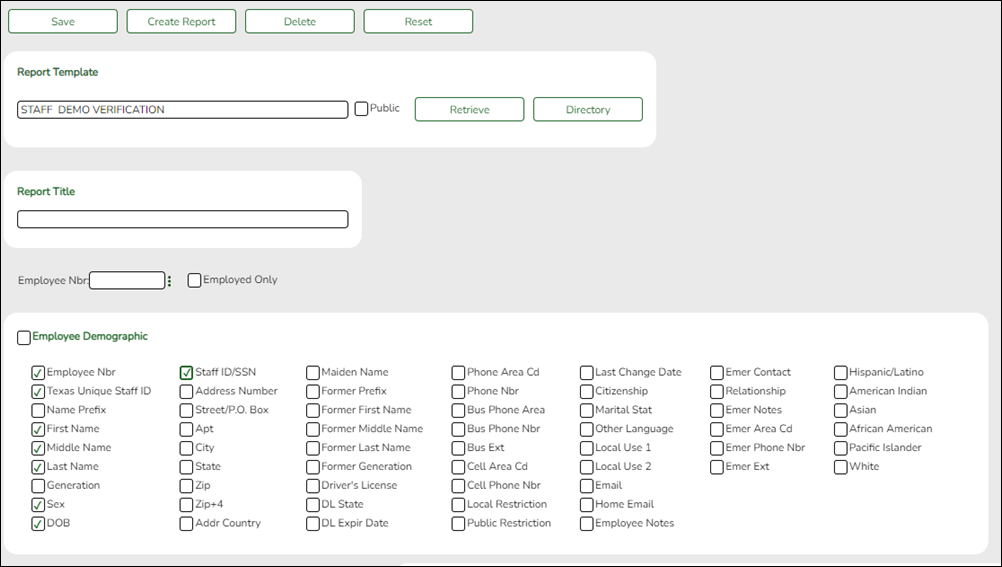This screenshot has height=567, width=1002.
Task: Check the Emer Contact checkbox
Action: [717, 373]
